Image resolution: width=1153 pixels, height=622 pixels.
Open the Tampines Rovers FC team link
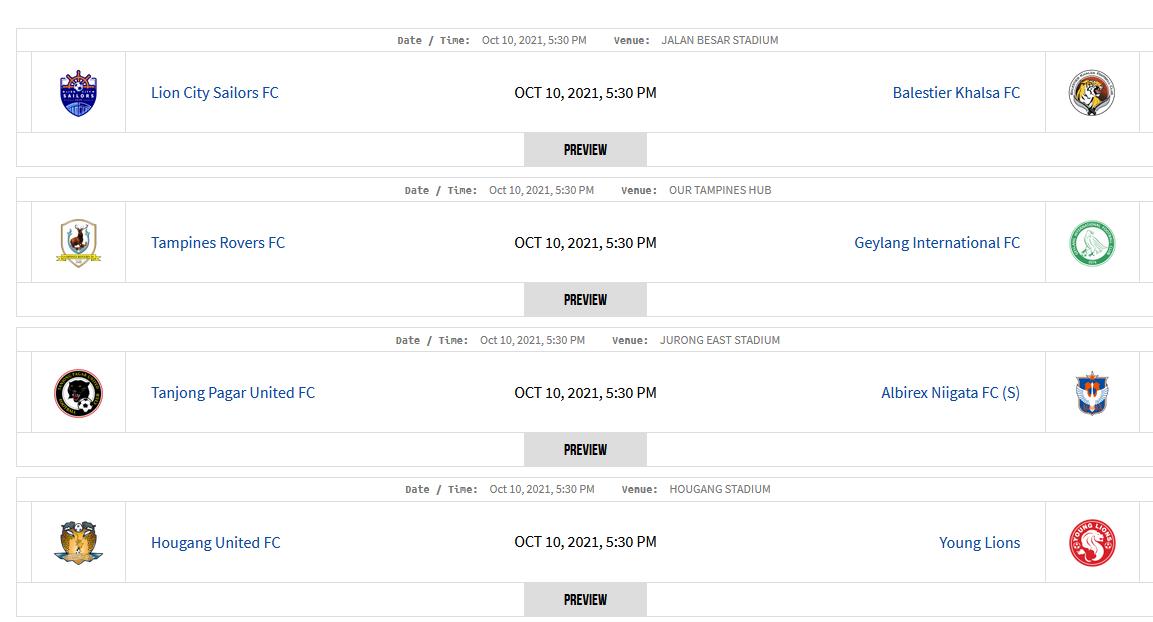tap(218, 243)
